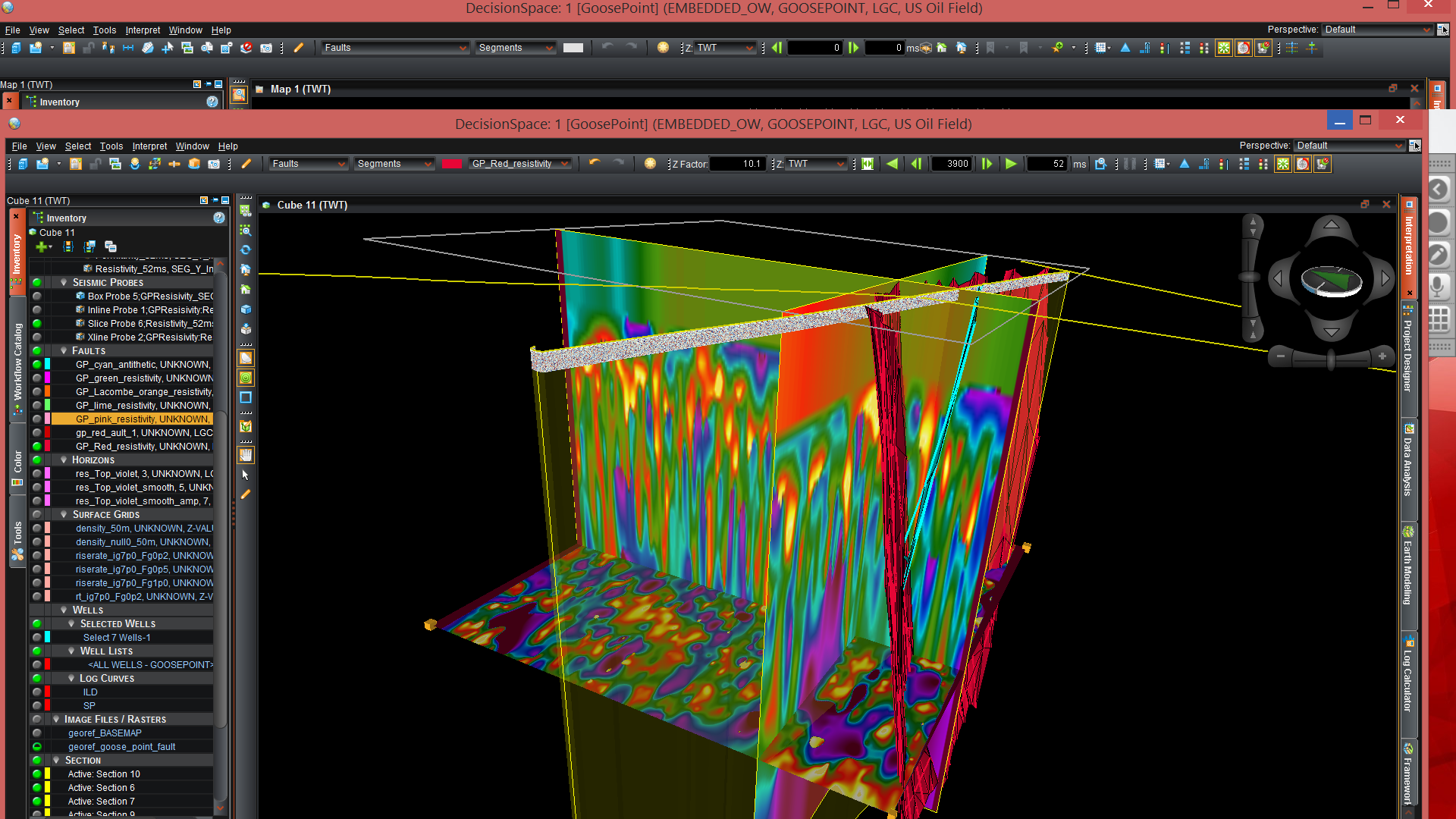Click the undo arrow in front window toolbar
Image resolution: width=1456 pixels, height=819 pixels.
point(595,164)
